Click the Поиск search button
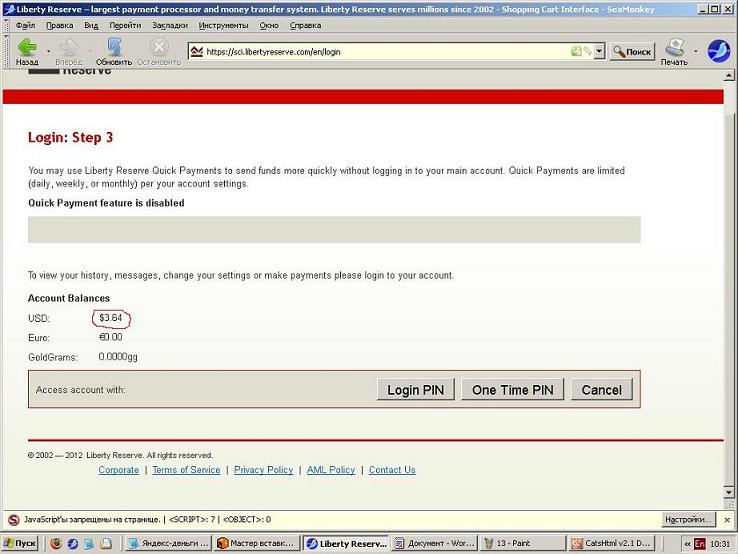Screen dimensions: 738x554 pos(632,51)
